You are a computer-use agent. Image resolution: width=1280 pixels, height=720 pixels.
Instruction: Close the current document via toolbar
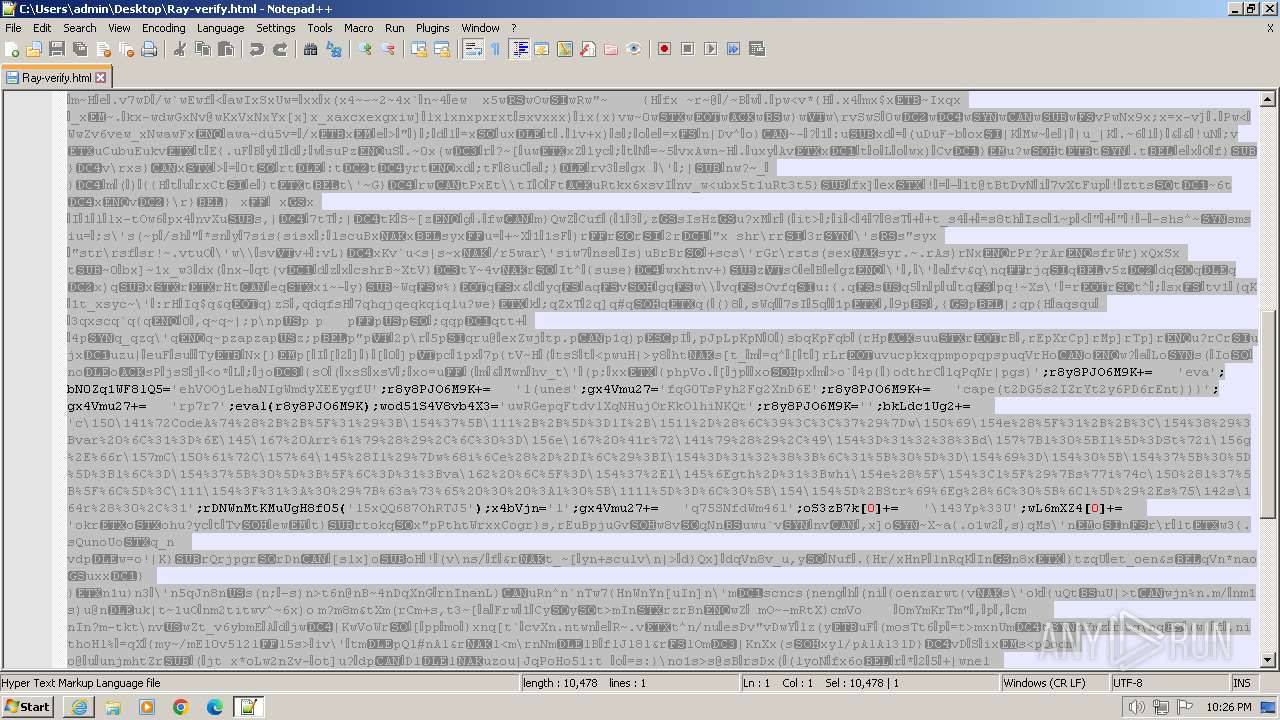103,49
